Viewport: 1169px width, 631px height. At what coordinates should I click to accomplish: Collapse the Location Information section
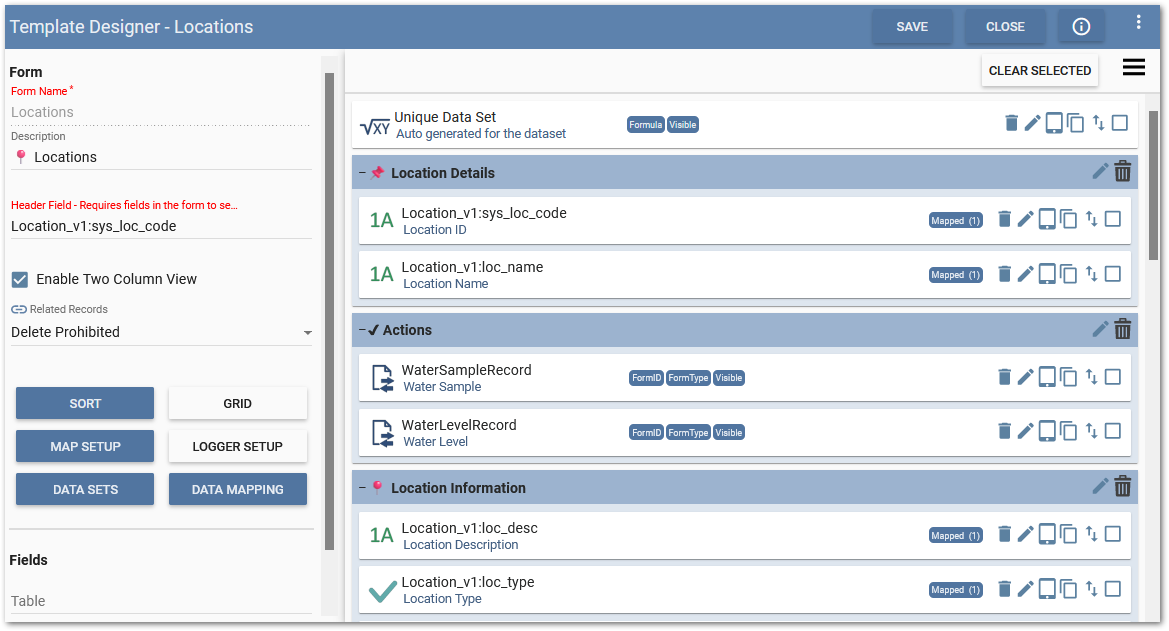click(x=362, y=488)
